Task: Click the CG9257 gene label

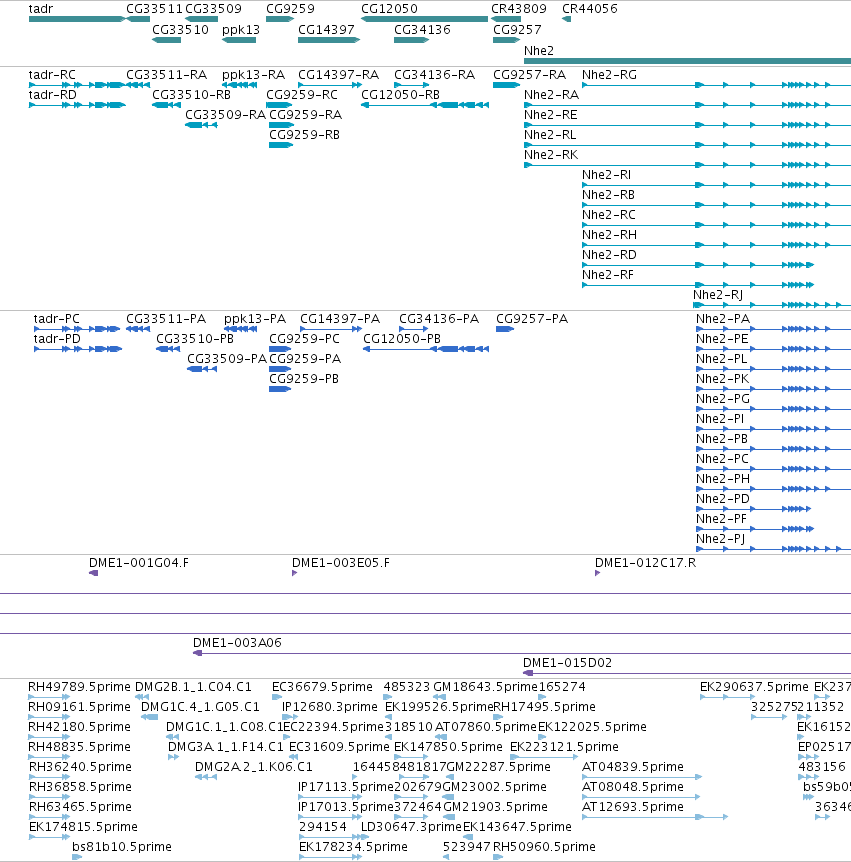Action: [x=517, y=30]
